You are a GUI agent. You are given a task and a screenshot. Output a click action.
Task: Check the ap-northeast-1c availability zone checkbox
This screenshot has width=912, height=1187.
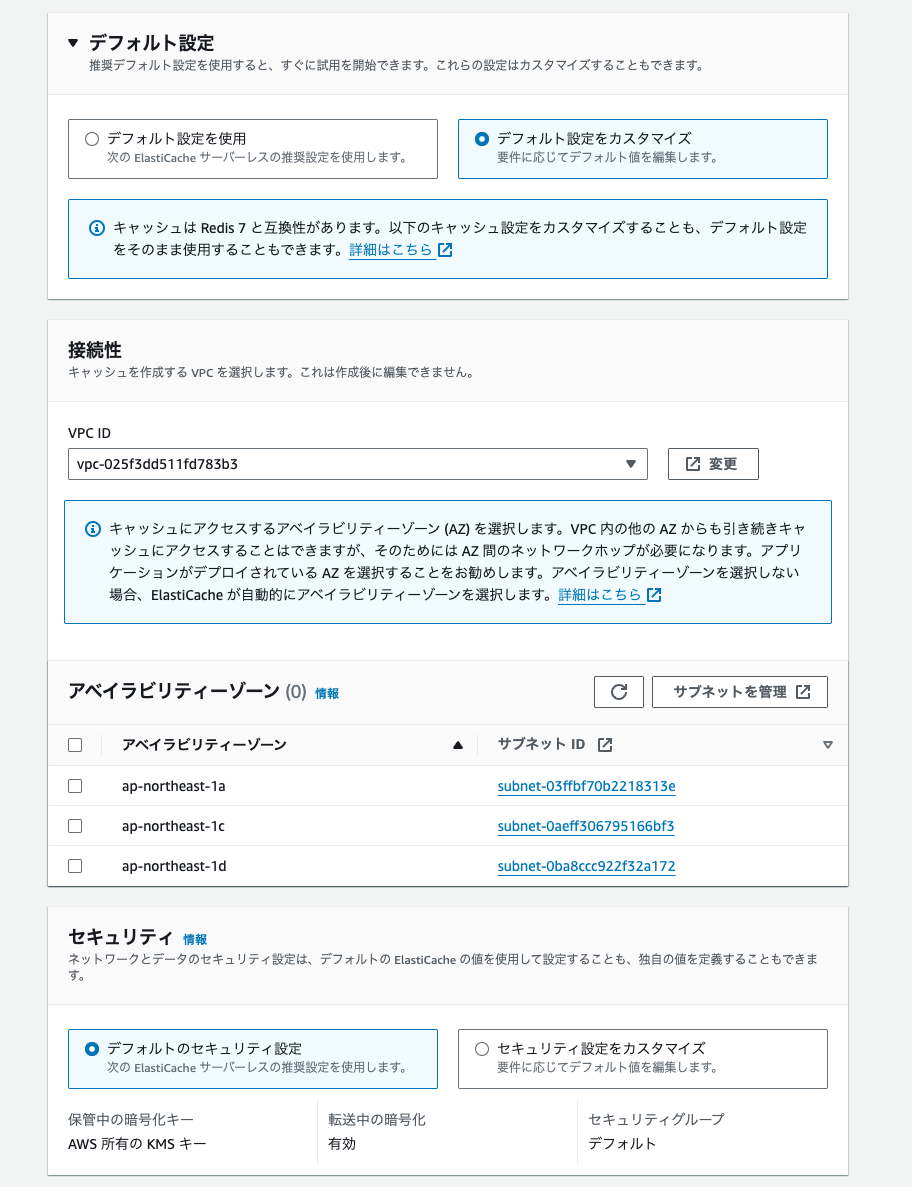[75, 826]
